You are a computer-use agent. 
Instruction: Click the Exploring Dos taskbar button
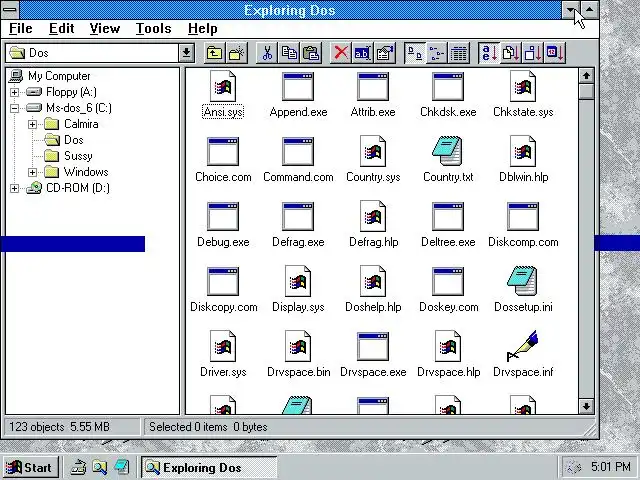click(209, 467)
